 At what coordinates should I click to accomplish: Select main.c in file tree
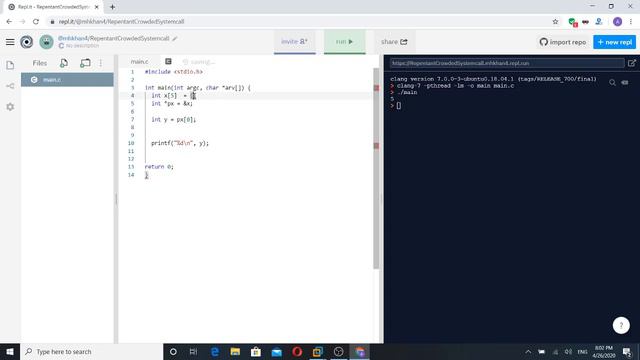coord(67,80)
